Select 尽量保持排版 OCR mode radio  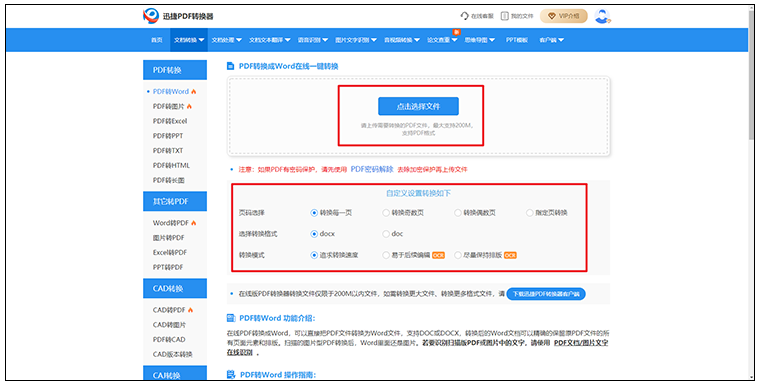tap(458, 255)
